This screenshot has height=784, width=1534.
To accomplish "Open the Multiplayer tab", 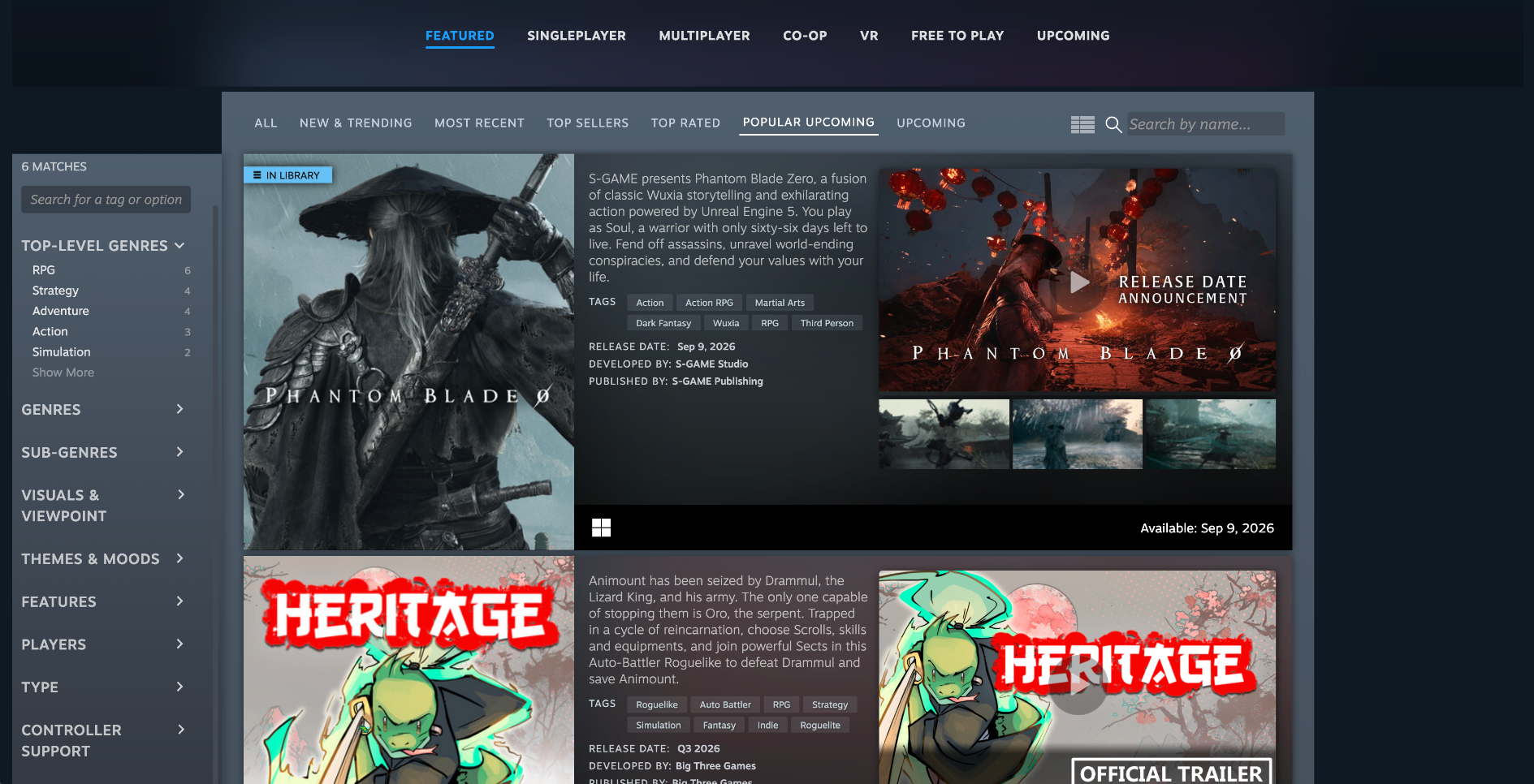I will click(x=704, y=36).
